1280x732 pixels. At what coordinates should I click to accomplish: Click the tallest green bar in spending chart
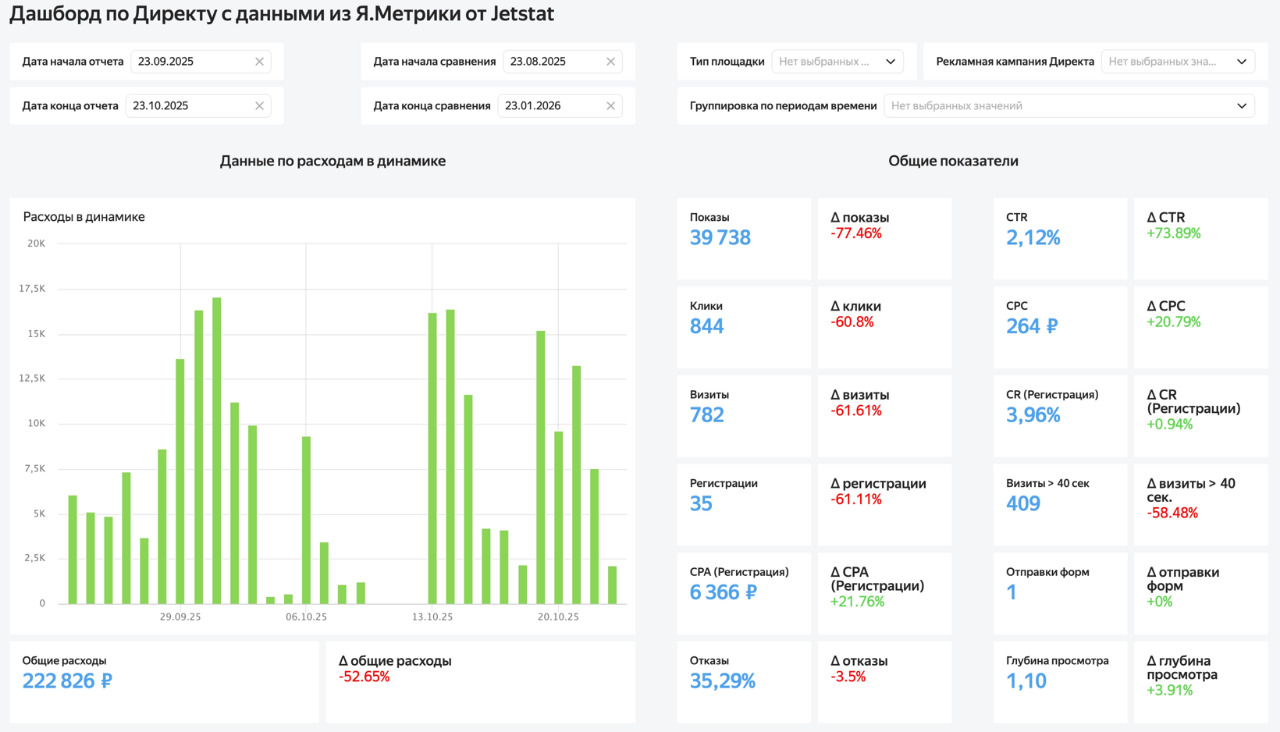216,450
